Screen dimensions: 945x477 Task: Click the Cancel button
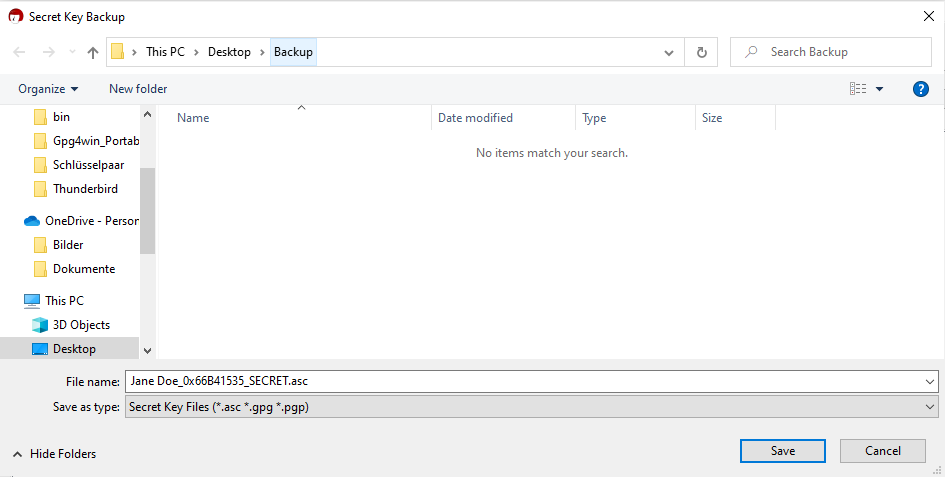pos(883,451)
